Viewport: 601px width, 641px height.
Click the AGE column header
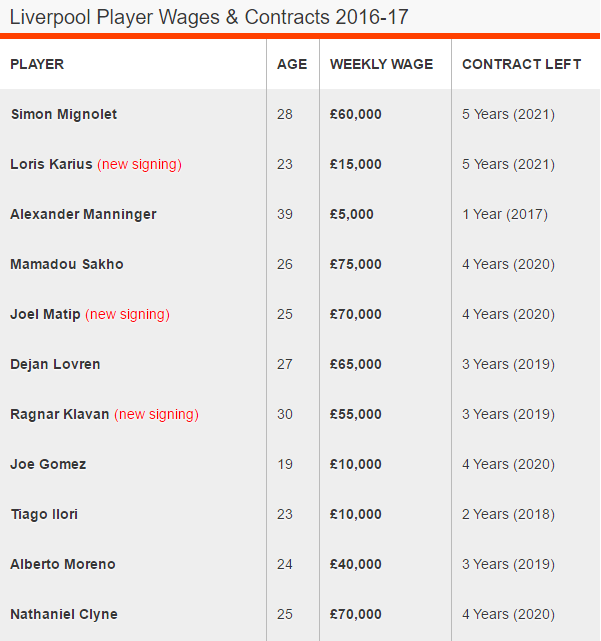(x=292, y=64)
